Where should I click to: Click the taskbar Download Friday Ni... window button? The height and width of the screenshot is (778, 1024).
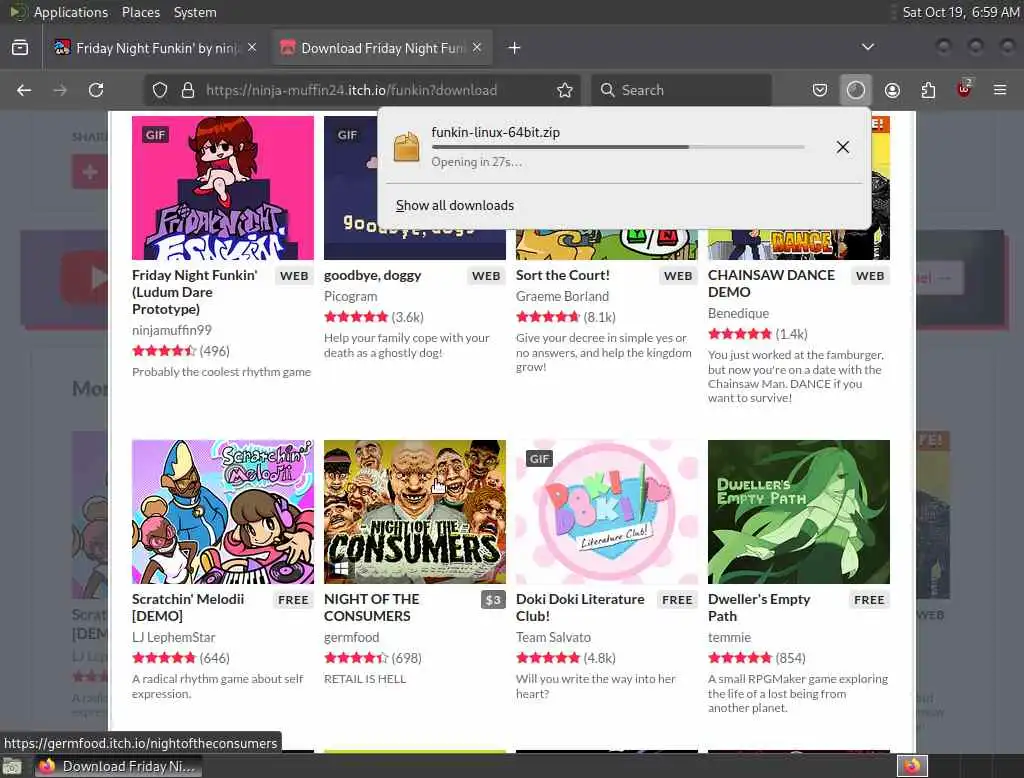click(x=118, y=766)
